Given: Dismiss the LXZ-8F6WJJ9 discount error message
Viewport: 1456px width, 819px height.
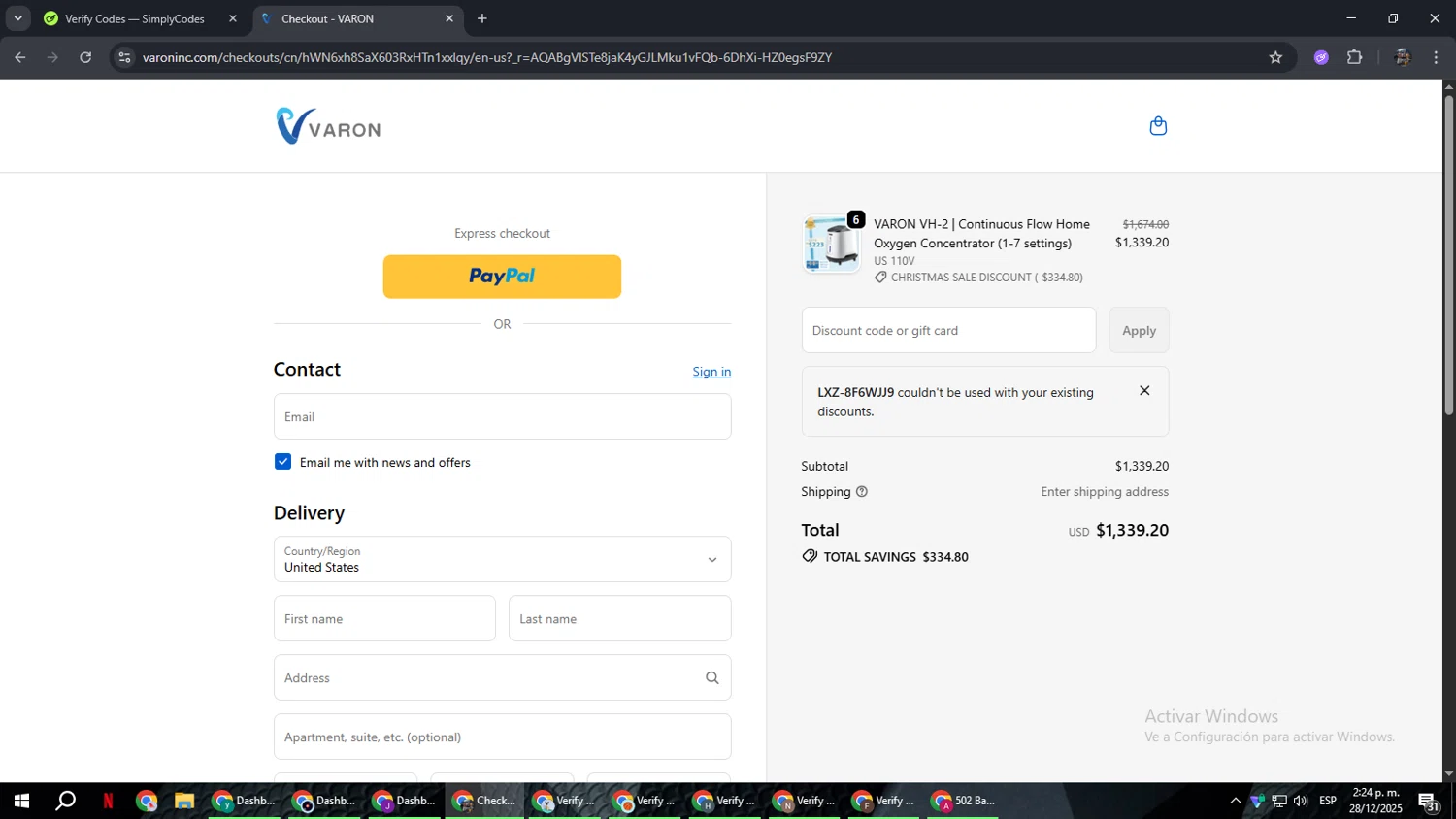Looking at the screenshot, I should pos(1144,390).
